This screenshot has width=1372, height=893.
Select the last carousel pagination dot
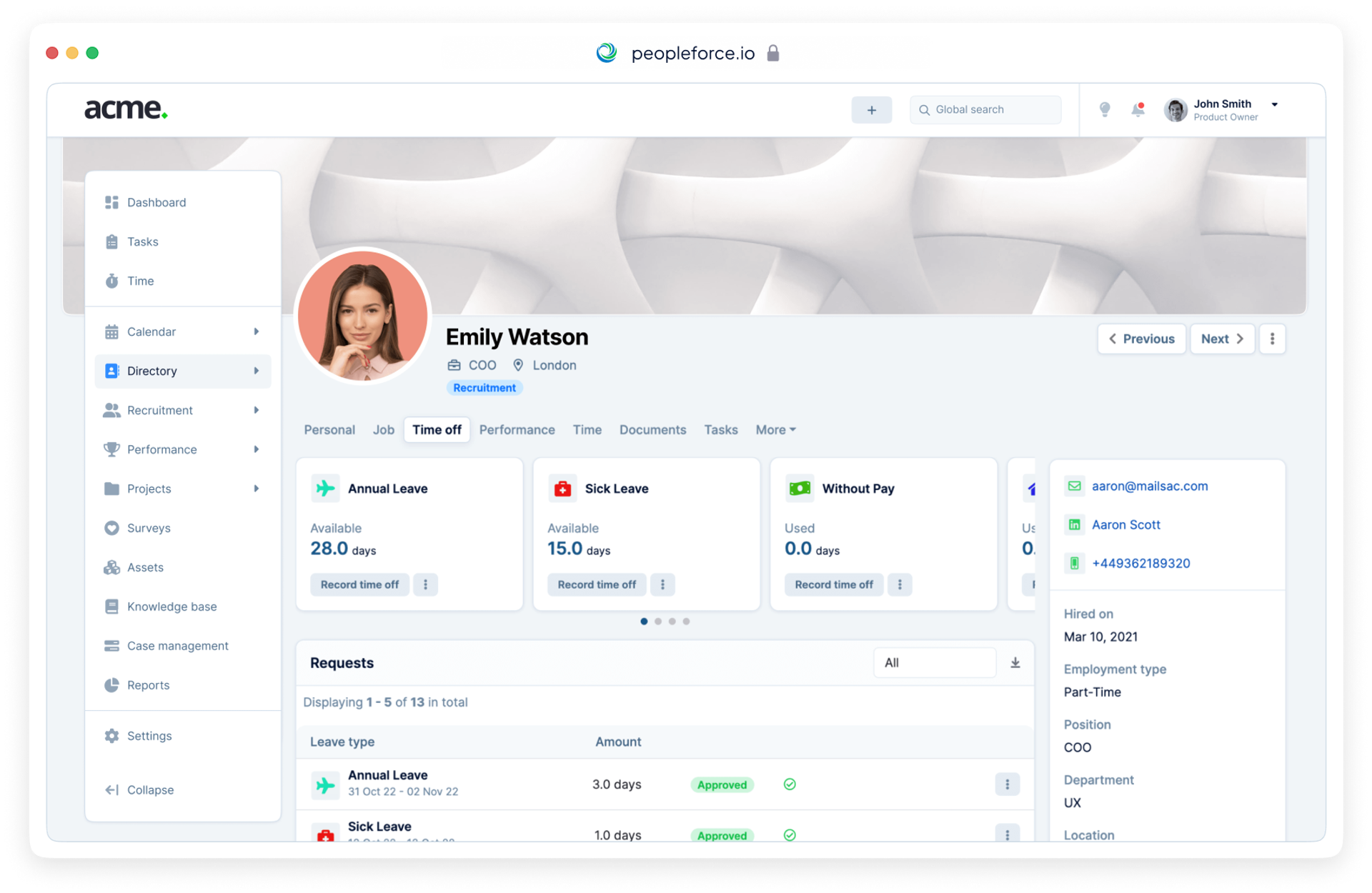pos(686,622)
